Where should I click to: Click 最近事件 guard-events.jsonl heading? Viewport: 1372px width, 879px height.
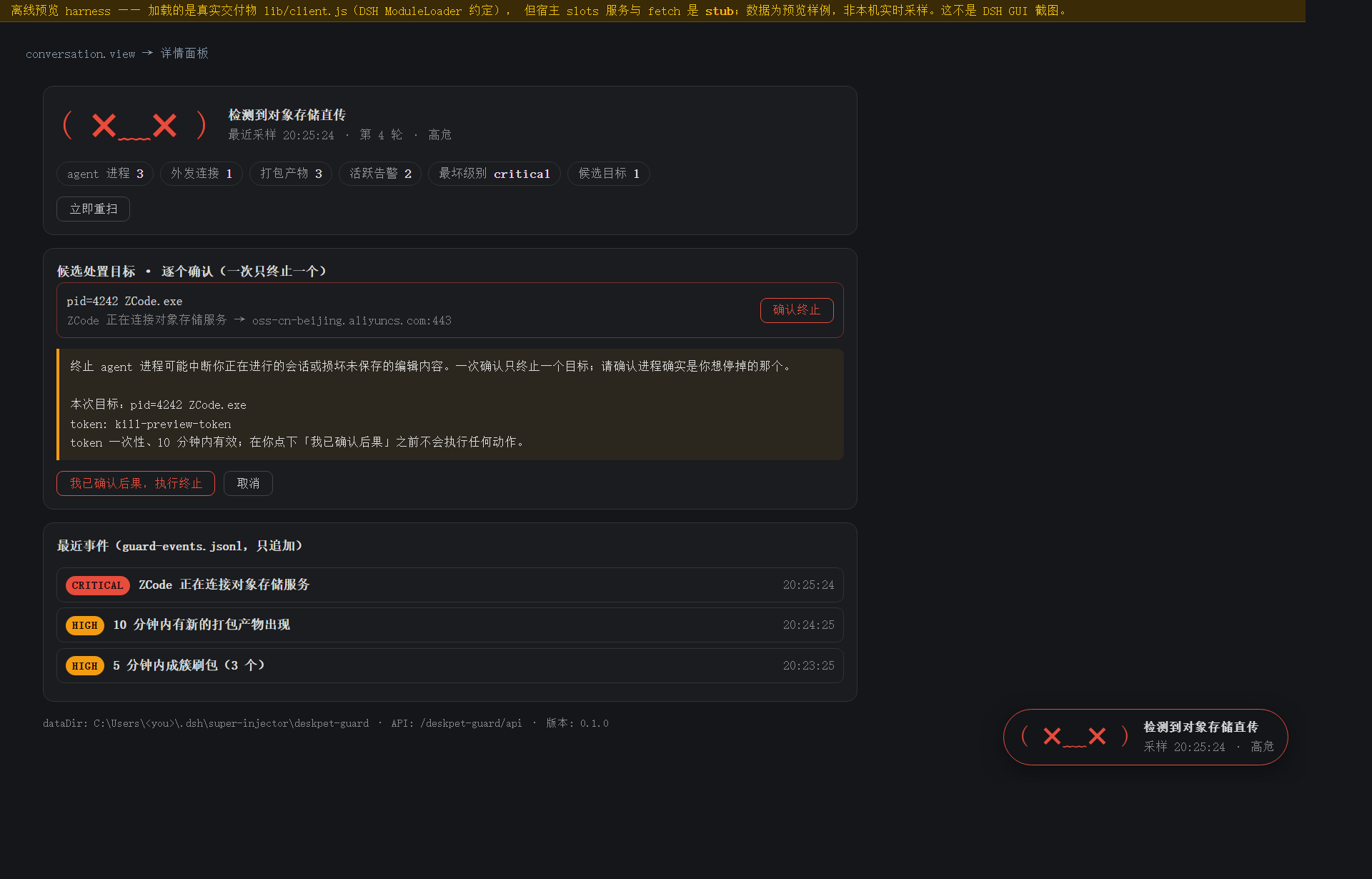click(x=179, y=546)
